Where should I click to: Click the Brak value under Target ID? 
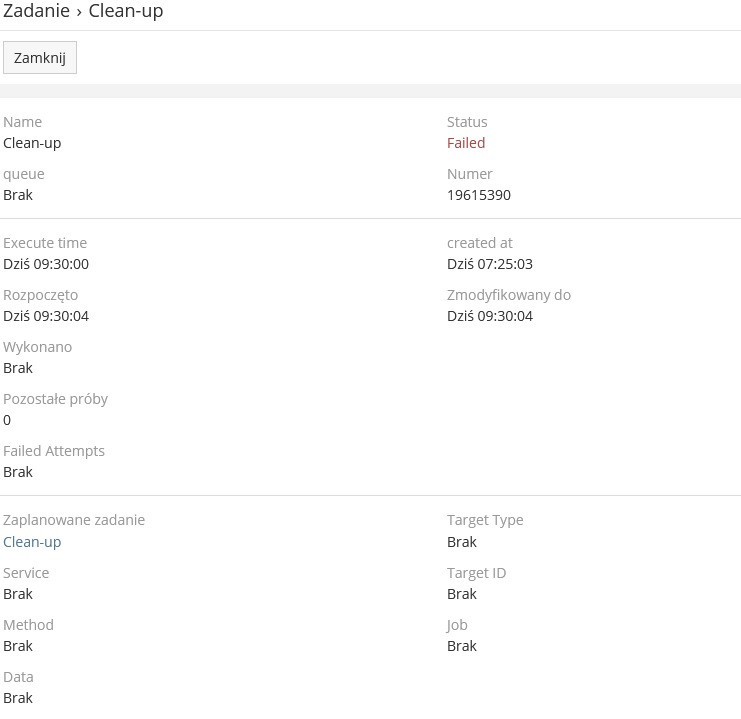click(x=462, y=594)
